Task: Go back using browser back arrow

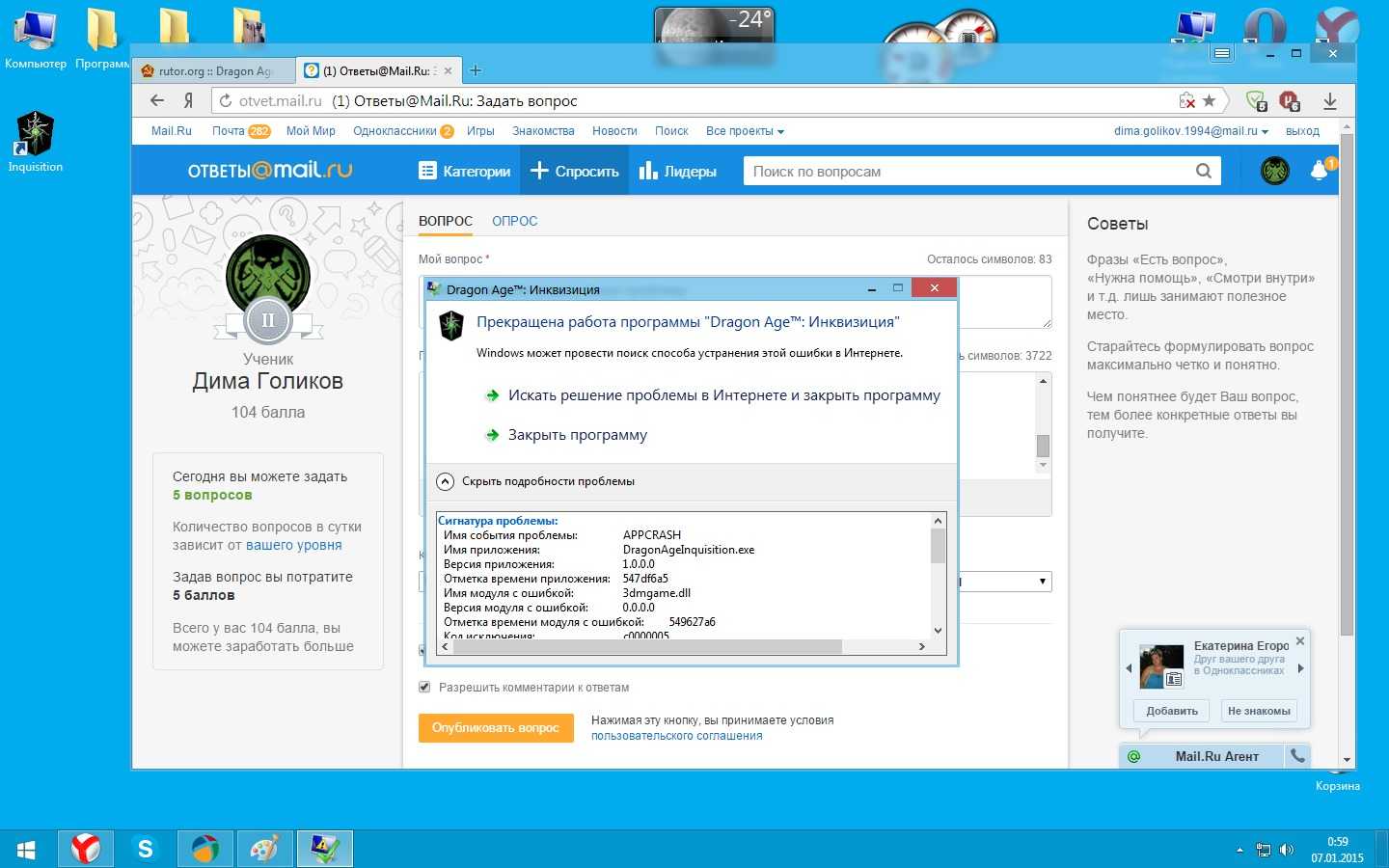Action: [x=157, y=100]
